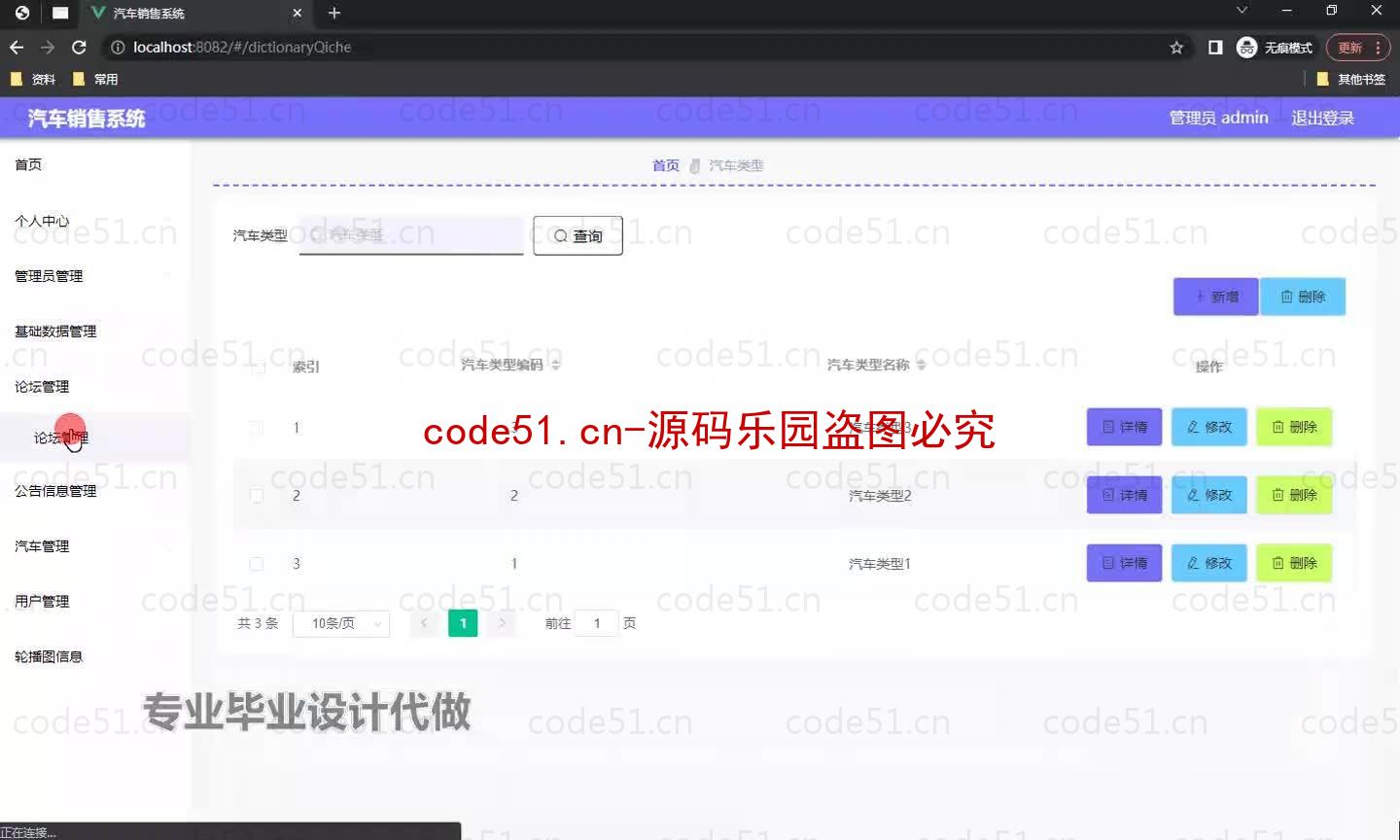Delete the 汽车类型1 row

point(1294,563)
